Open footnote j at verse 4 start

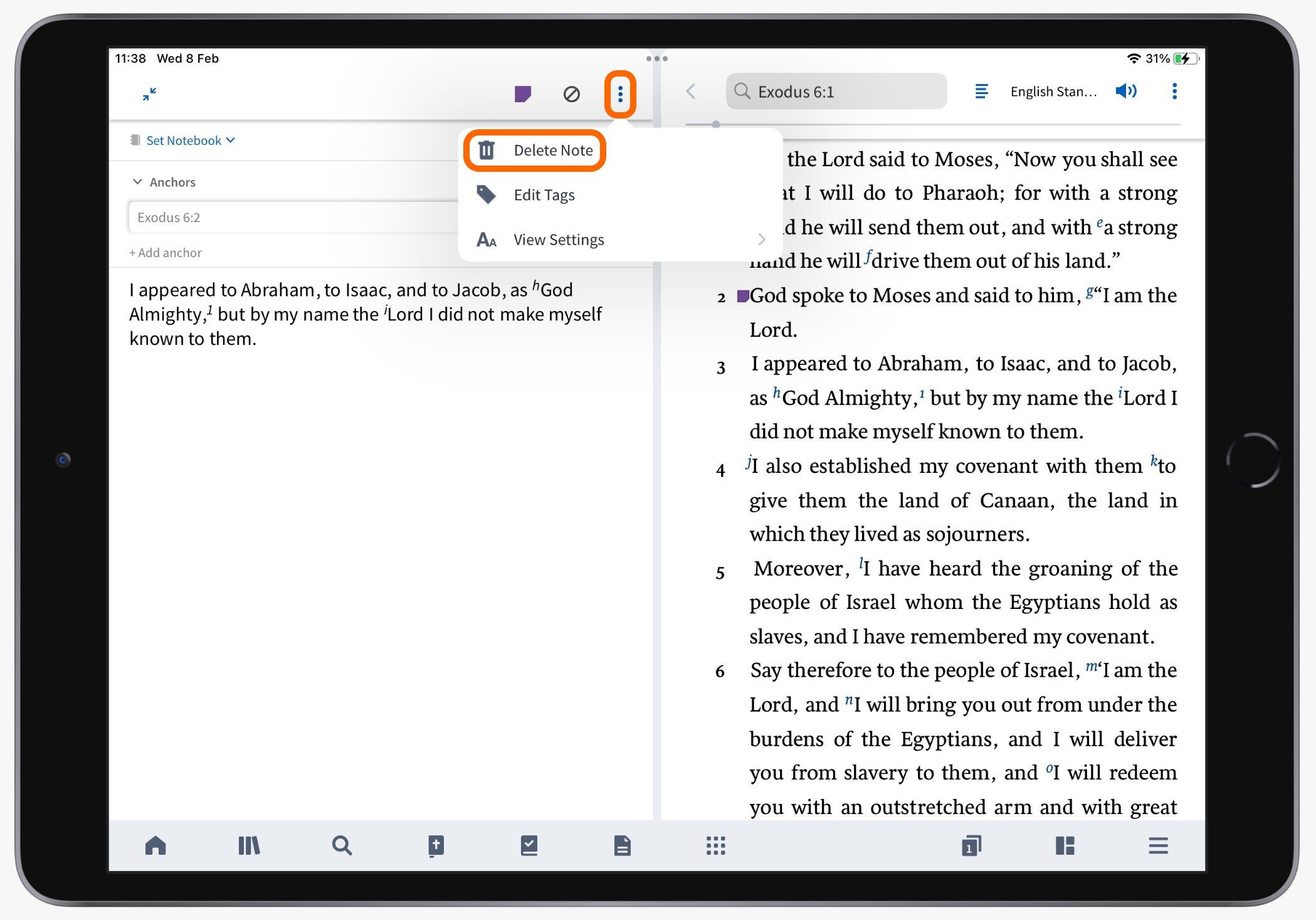pos(749,462)
